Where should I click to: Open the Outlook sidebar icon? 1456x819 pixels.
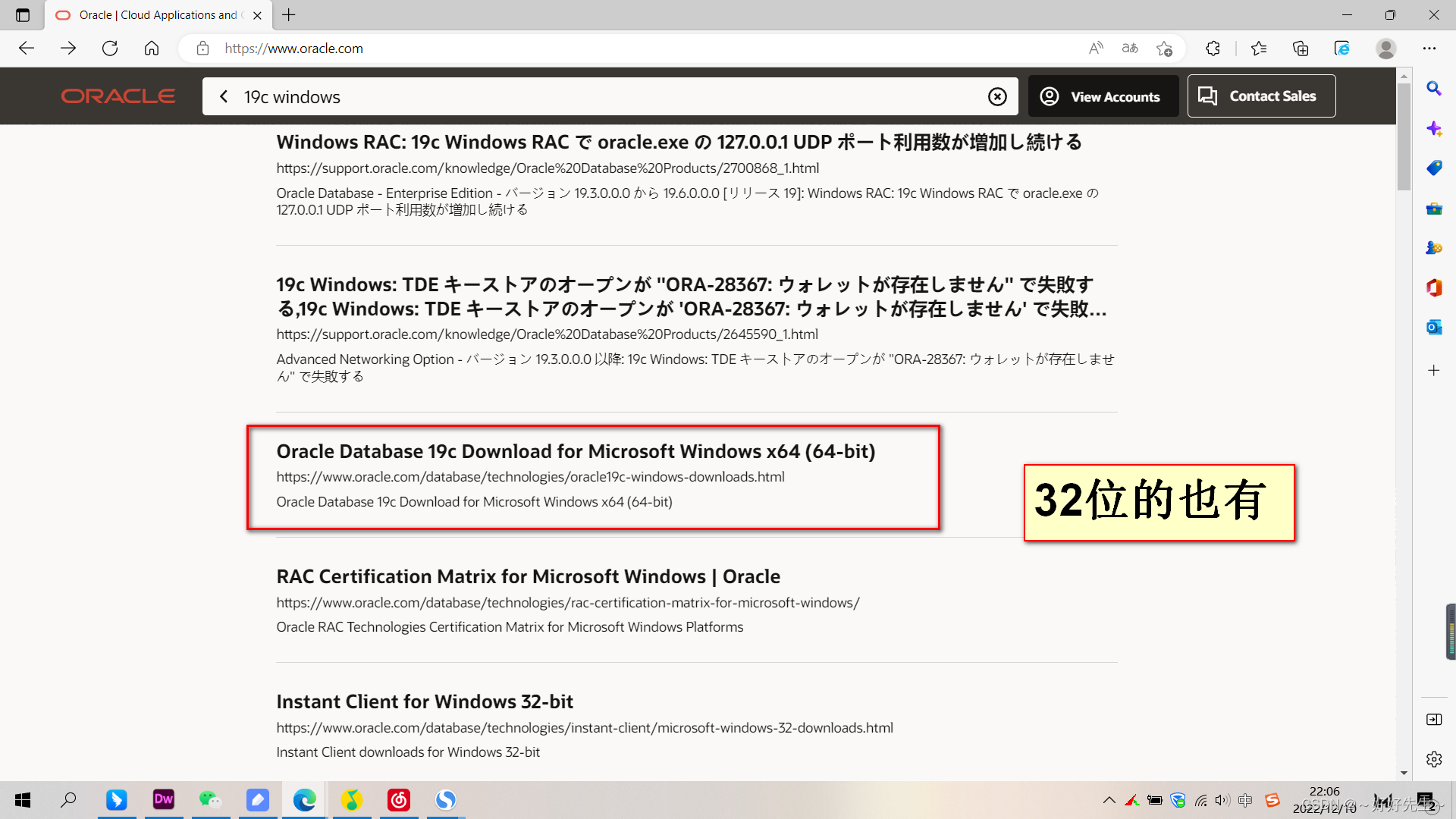pos(1433,328)
